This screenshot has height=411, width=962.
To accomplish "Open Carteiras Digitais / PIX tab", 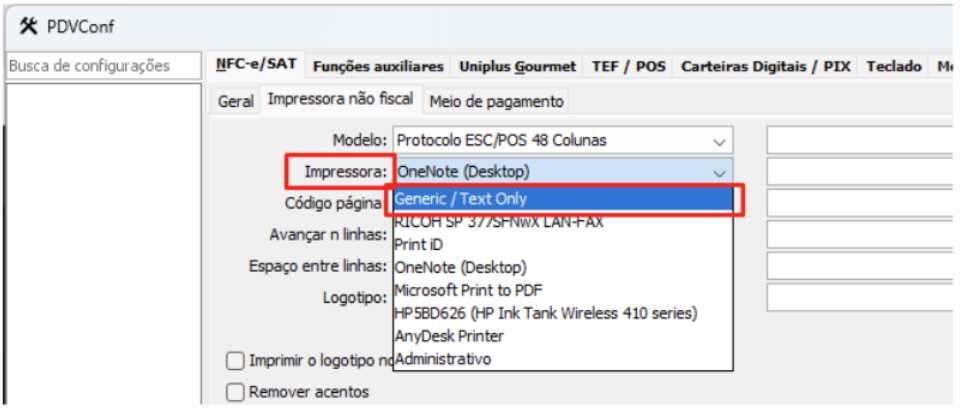I will [766, 67].
